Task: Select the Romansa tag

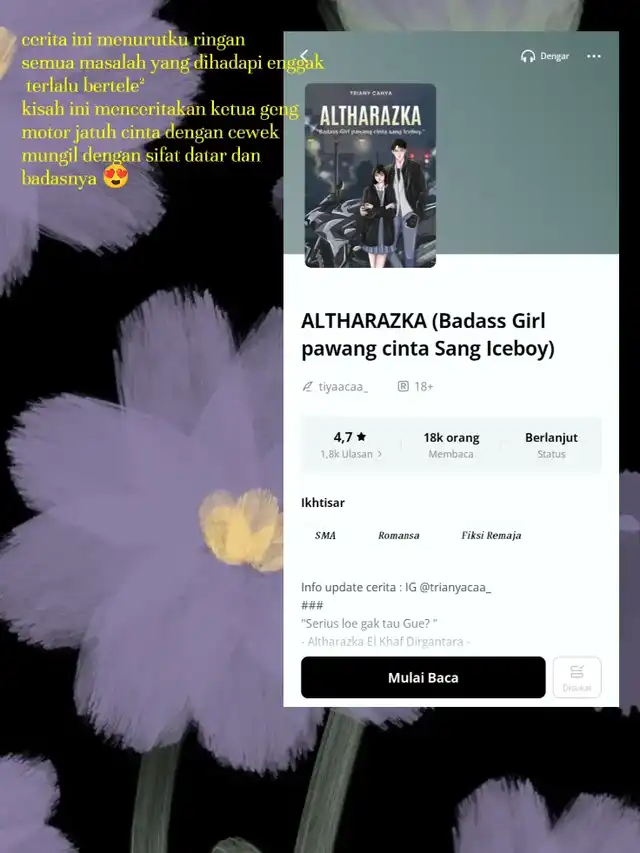Action: pos(398,535)
